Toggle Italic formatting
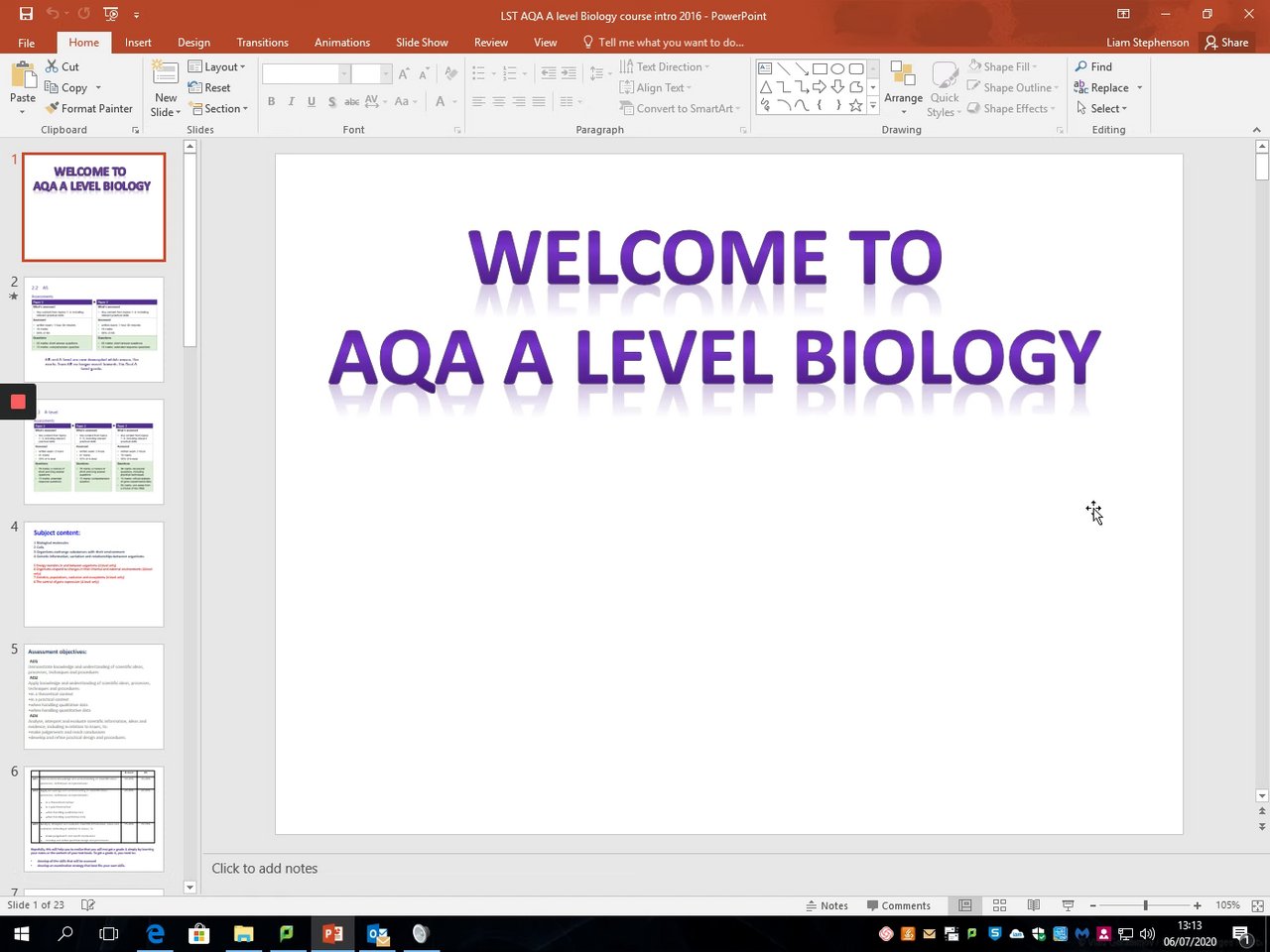Image resolution: width=1270 pixels, height=952 pixels. pos(291,101)
